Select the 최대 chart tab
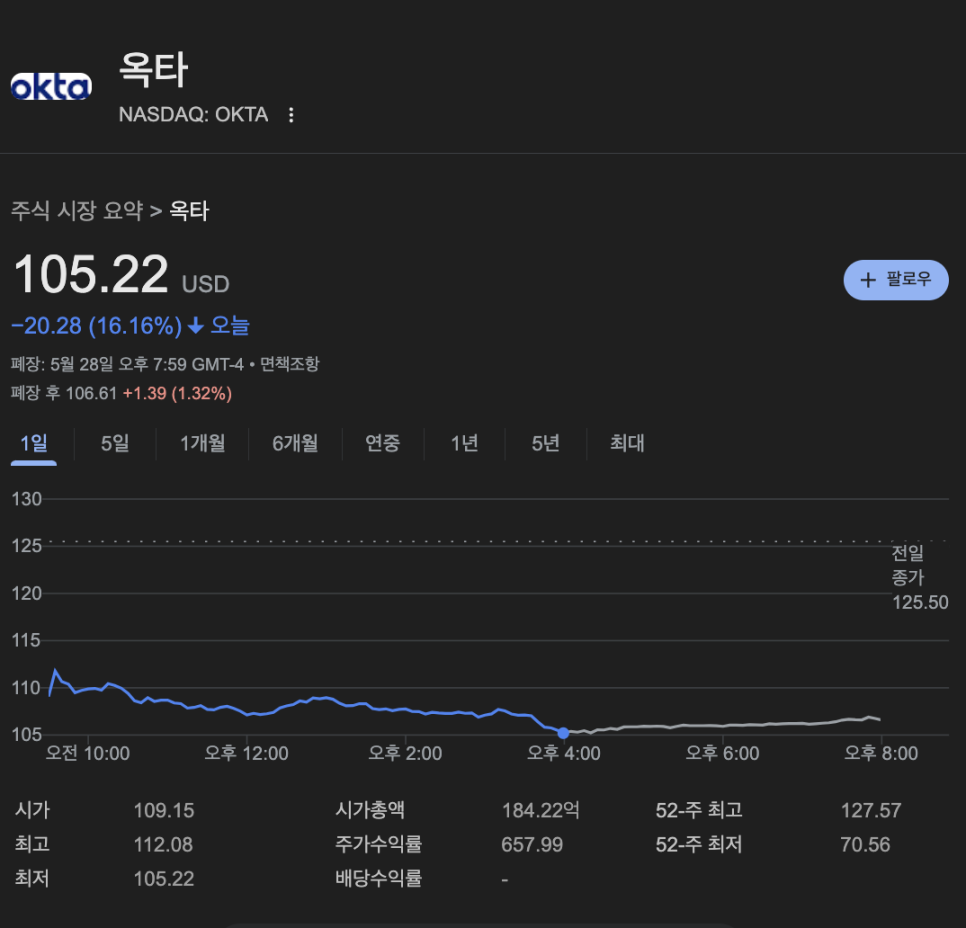The height and width of the screenshot is (928, 966). (627, 443)
